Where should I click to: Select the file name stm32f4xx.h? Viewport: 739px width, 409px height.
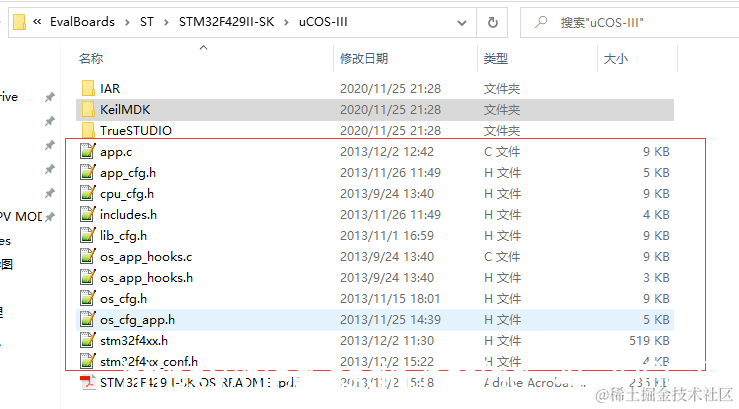[134, 341]
